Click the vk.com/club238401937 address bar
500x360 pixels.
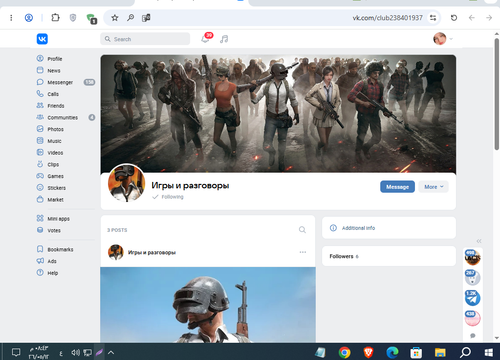(x=387, y=18)
